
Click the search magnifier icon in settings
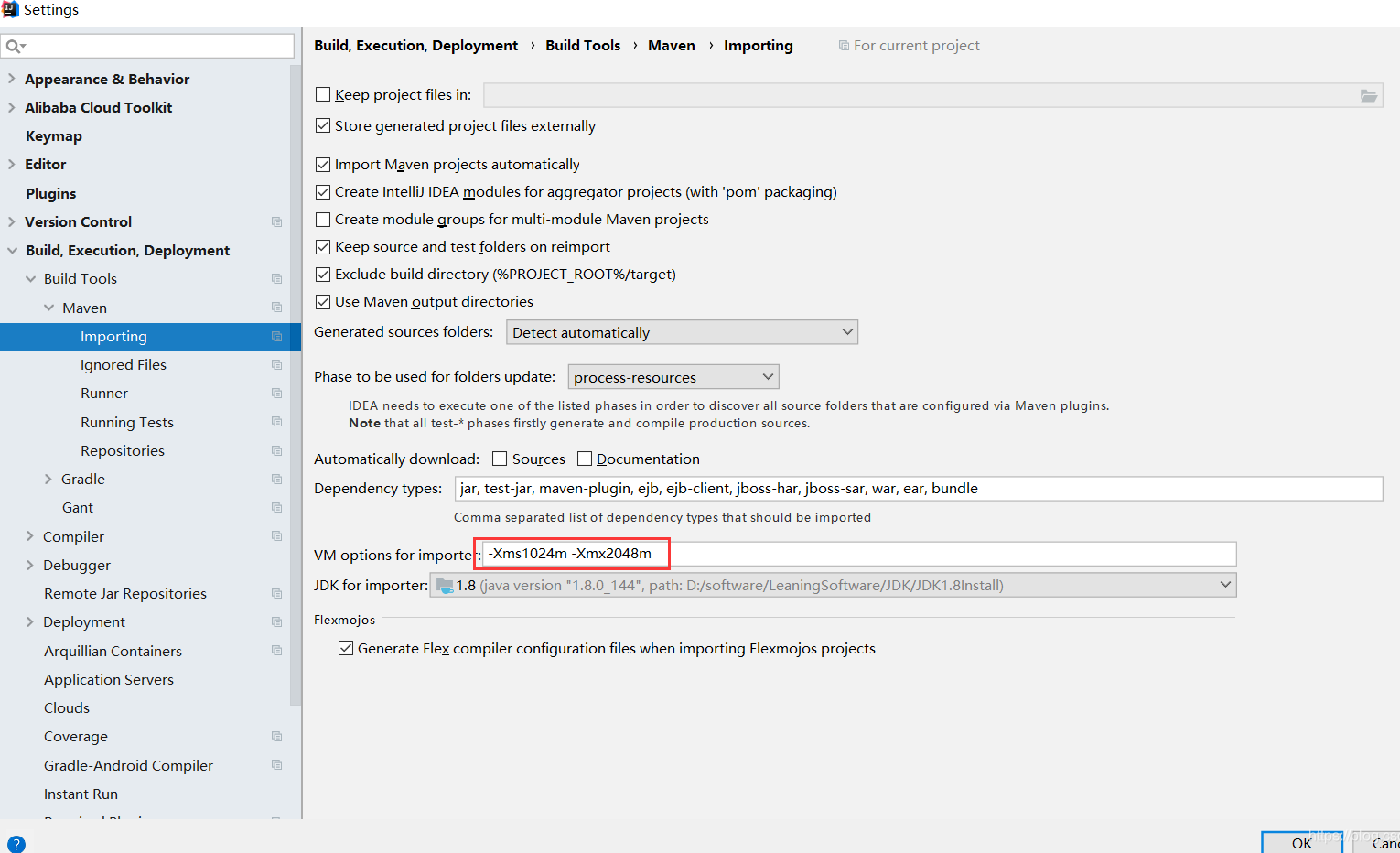pyautogui.click(x=15, y=46)
